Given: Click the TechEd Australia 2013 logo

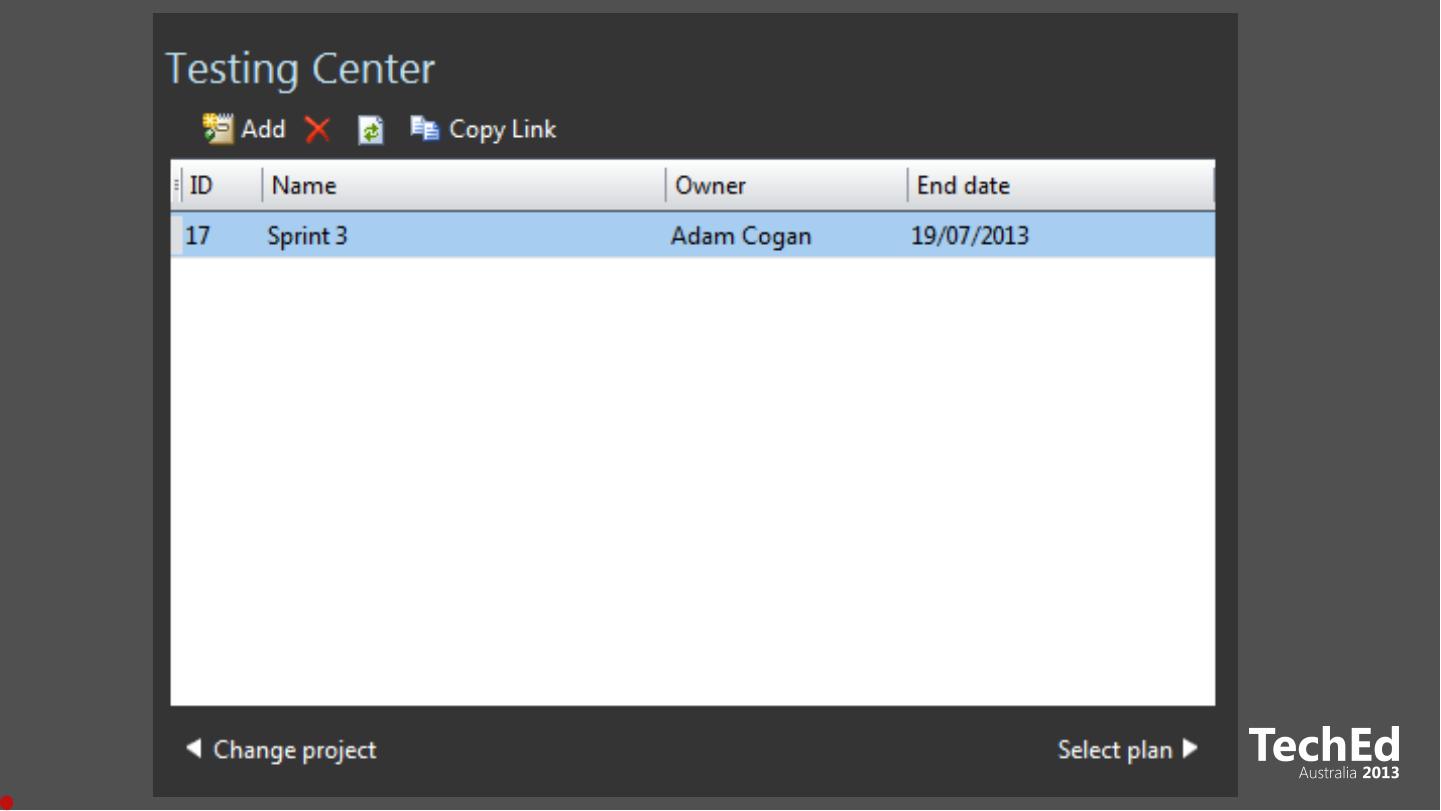Looking at the screenshot, I should pos(1324,753).
